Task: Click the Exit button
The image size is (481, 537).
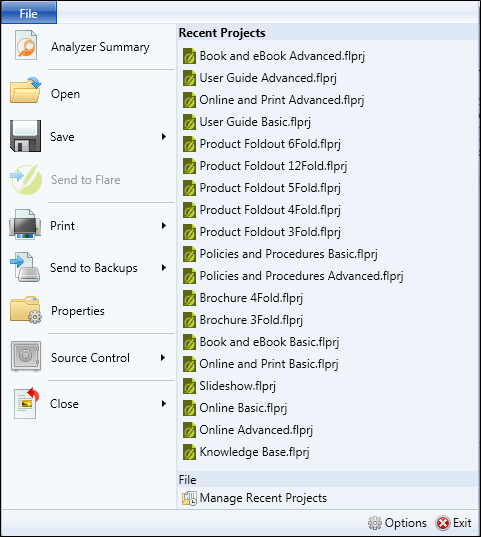Action: coord(454,523)
